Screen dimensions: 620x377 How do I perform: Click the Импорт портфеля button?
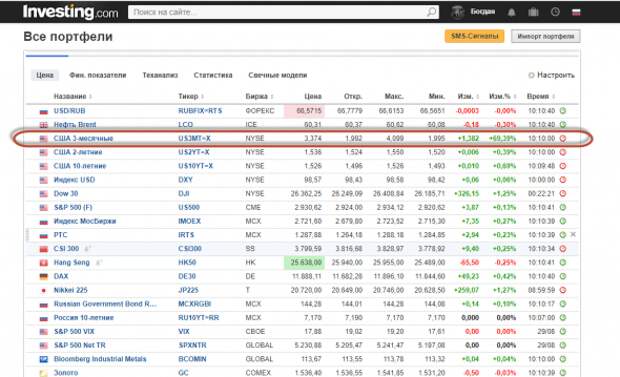click(545, 36)
